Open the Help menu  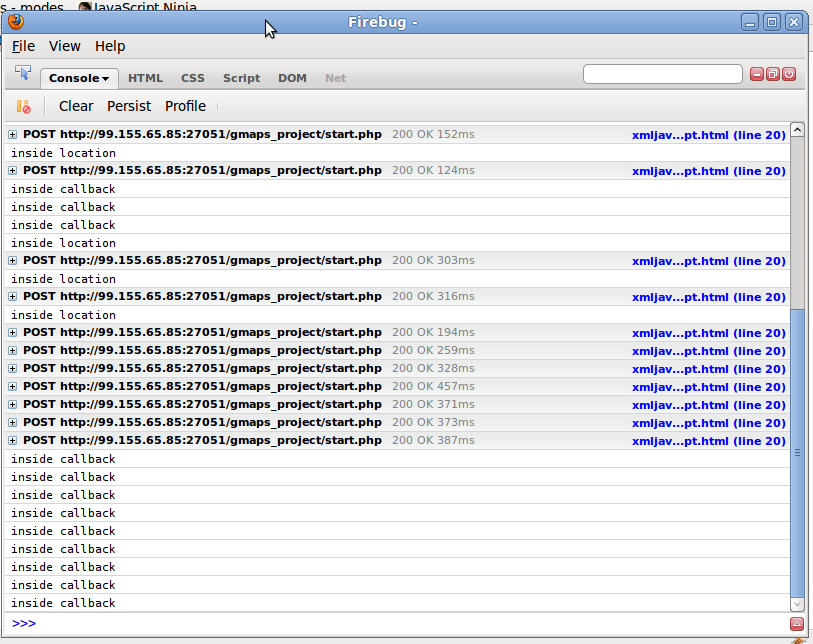110,46
